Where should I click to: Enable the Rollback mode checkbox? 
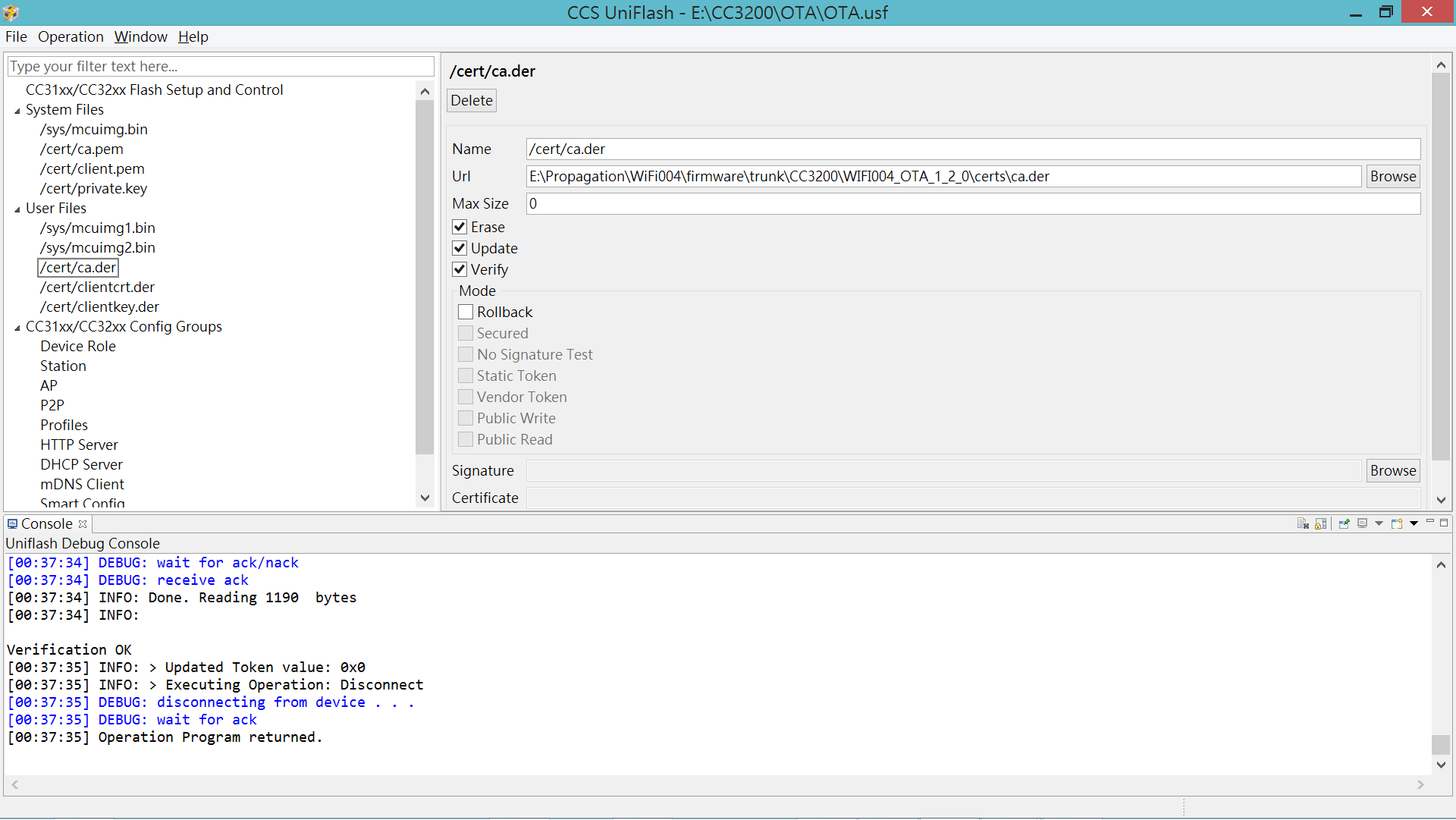(466, 312)
